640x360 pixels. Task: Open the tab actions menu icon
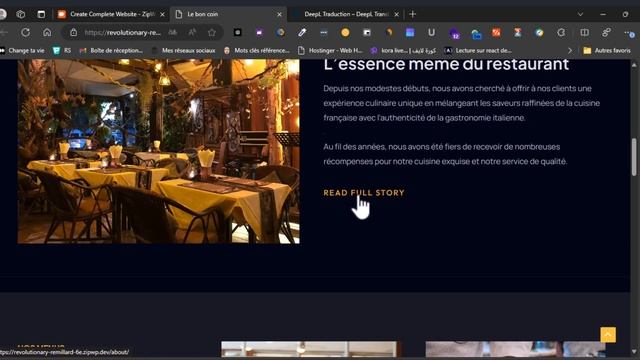coord(41,14)
